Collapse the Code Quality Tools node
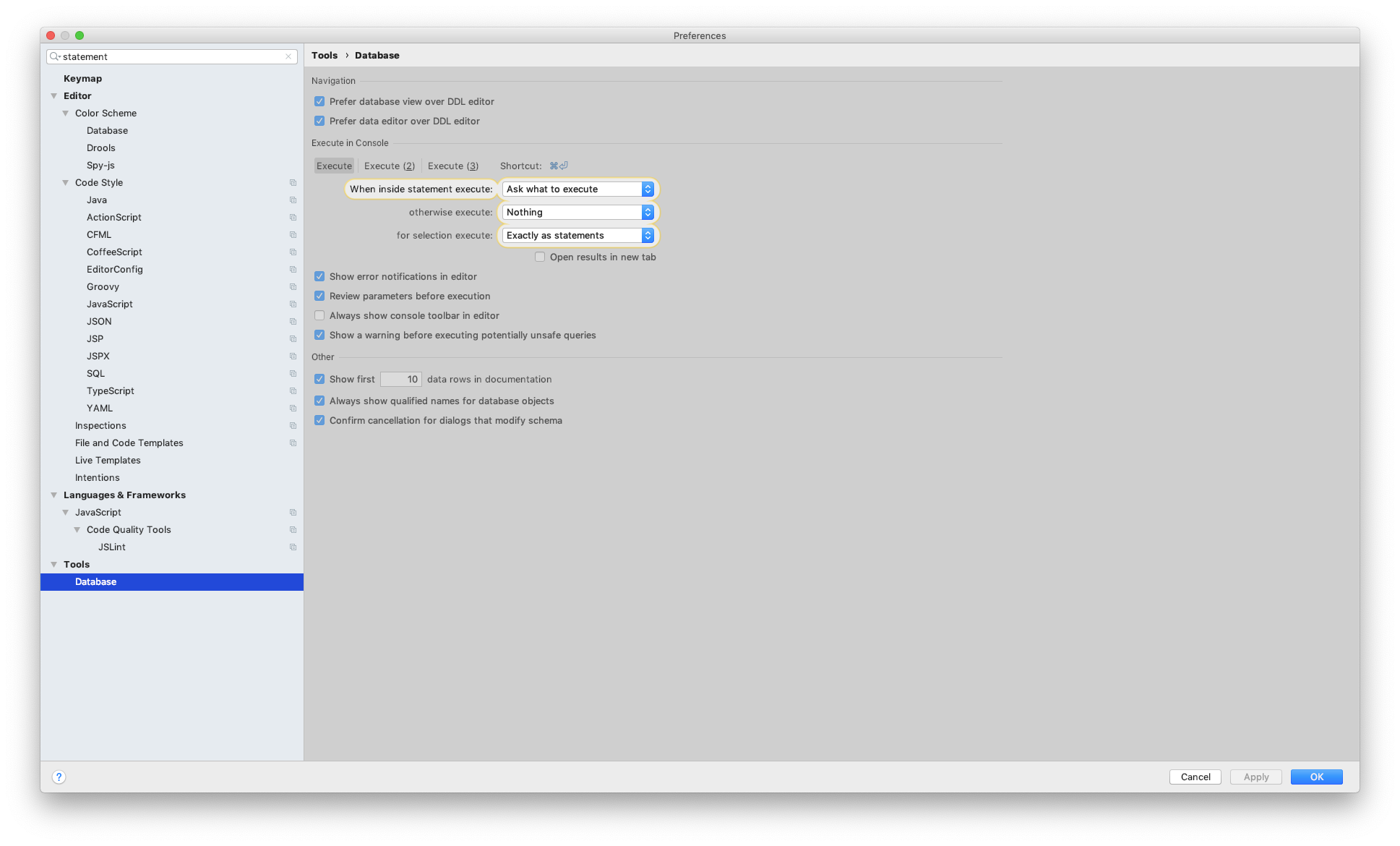 pyautogui.click(x=77, y=530)
